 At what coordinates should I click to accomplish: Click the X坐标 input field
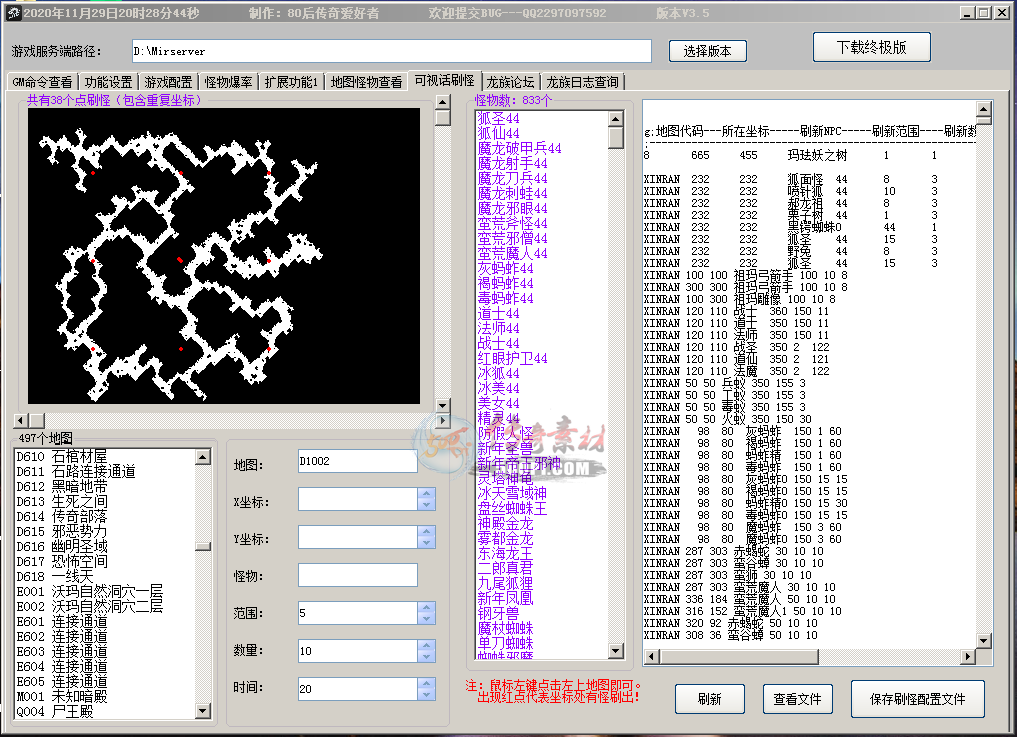357,500
